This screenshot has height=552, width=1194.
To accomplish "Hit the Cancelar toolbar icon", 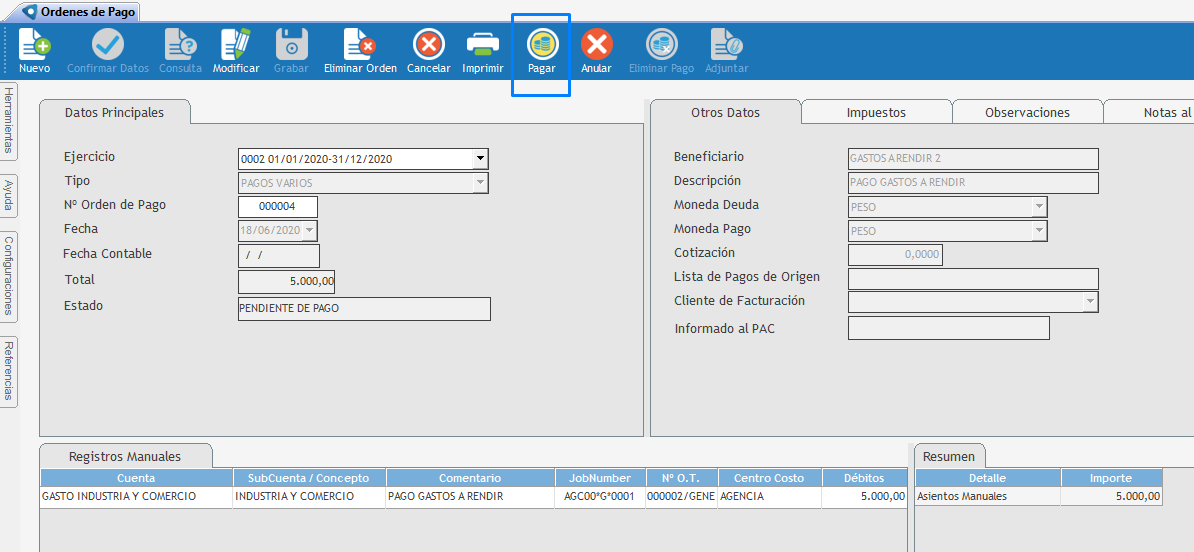I will (x=428, y=46).
